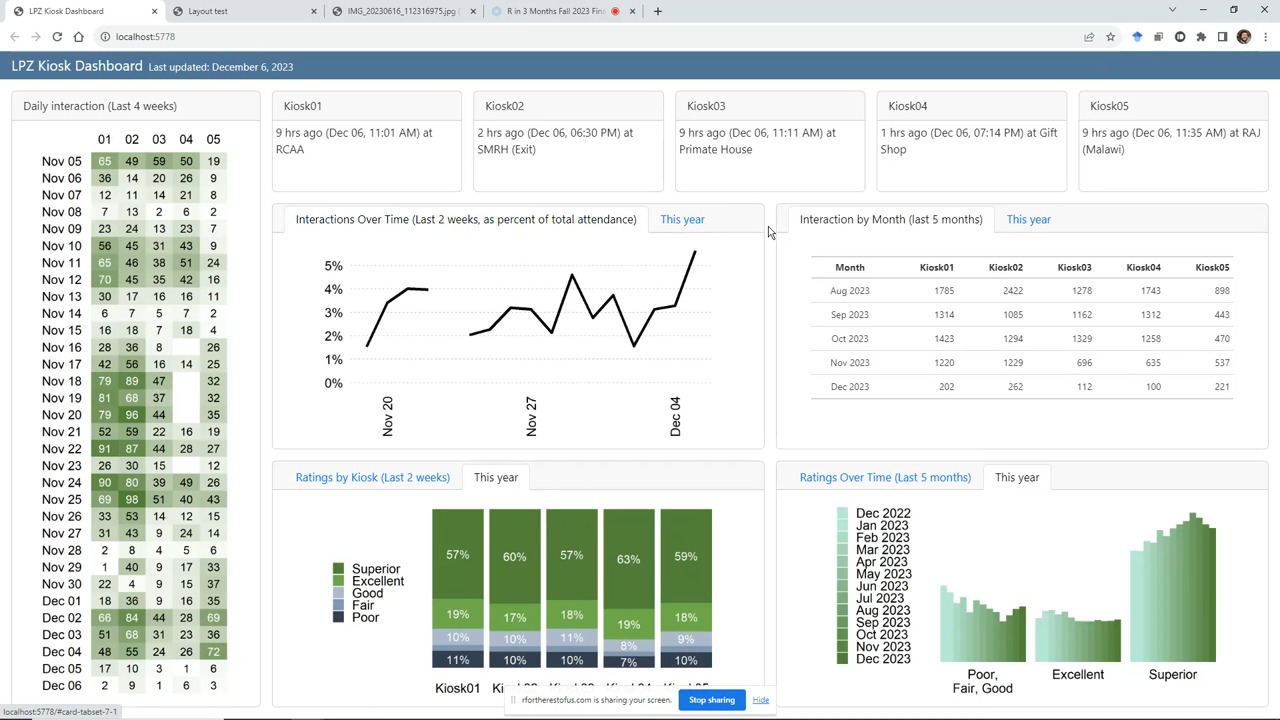Viewport: 1280px width, 720px height.
Task: Switch to Ratings by Kiosk (Last 2 weeks) tab
Action: pos(372,477)
